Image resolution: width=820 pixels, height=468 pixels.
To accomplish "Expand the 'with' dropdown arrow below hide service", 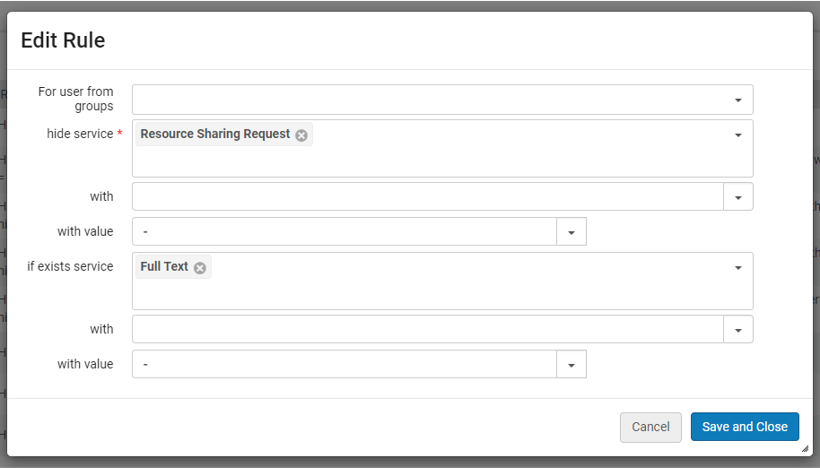I will click(x=738, y=197).
